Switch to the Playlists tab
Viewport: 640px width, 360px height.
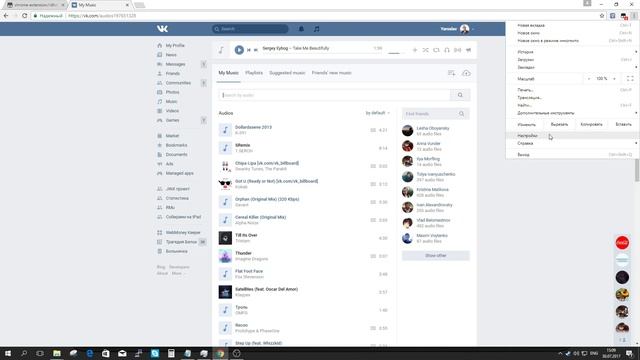coord(254,73)
